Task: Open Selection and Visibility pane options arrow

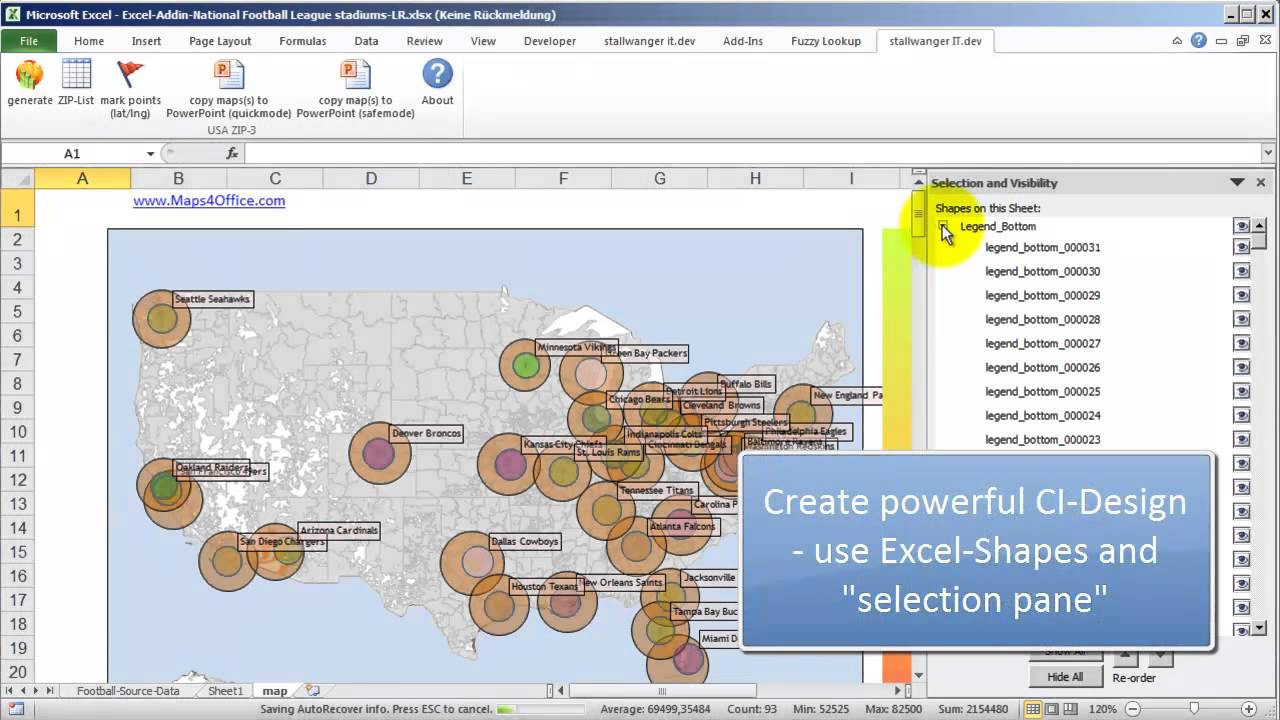Action: coord(1237,182)
